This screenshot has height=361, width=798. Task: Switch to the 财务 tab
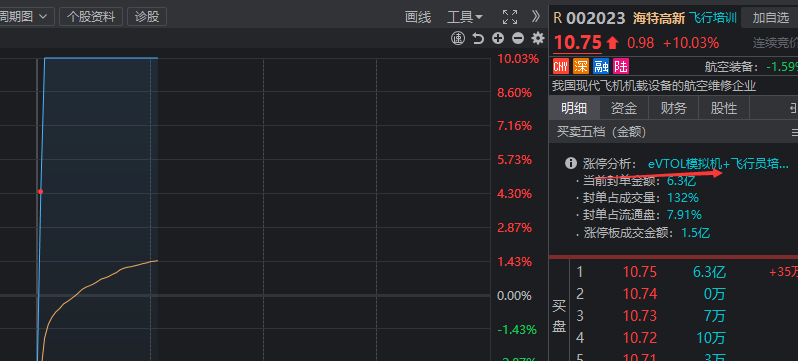673,108
